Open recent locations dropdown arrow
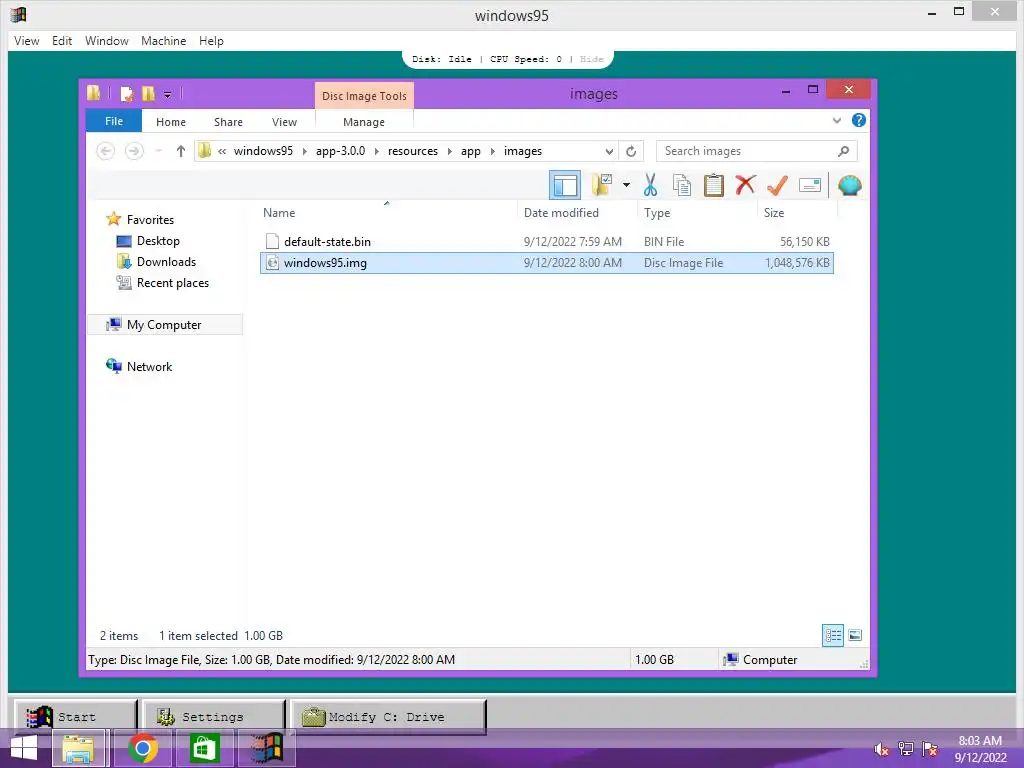 158,152
